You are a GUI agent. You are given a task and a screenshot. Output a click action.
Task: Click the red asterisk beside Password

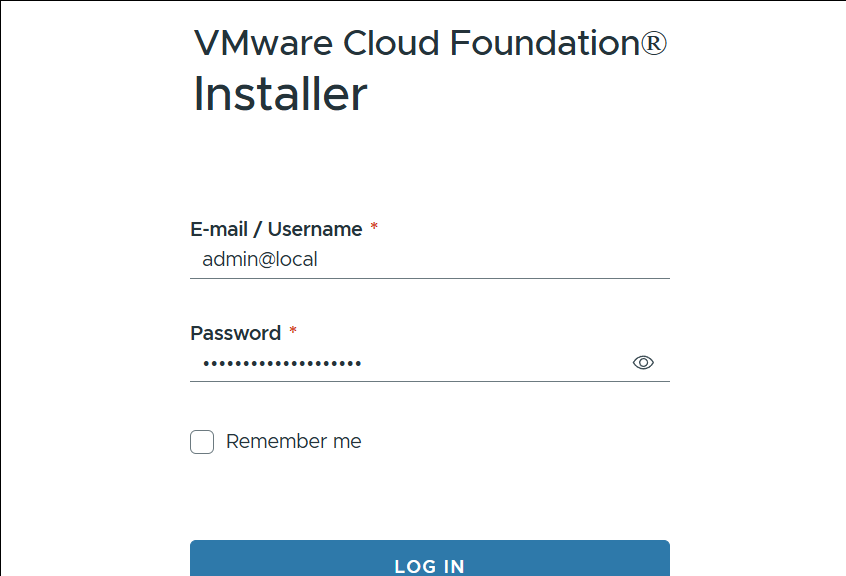coord(293,332)
